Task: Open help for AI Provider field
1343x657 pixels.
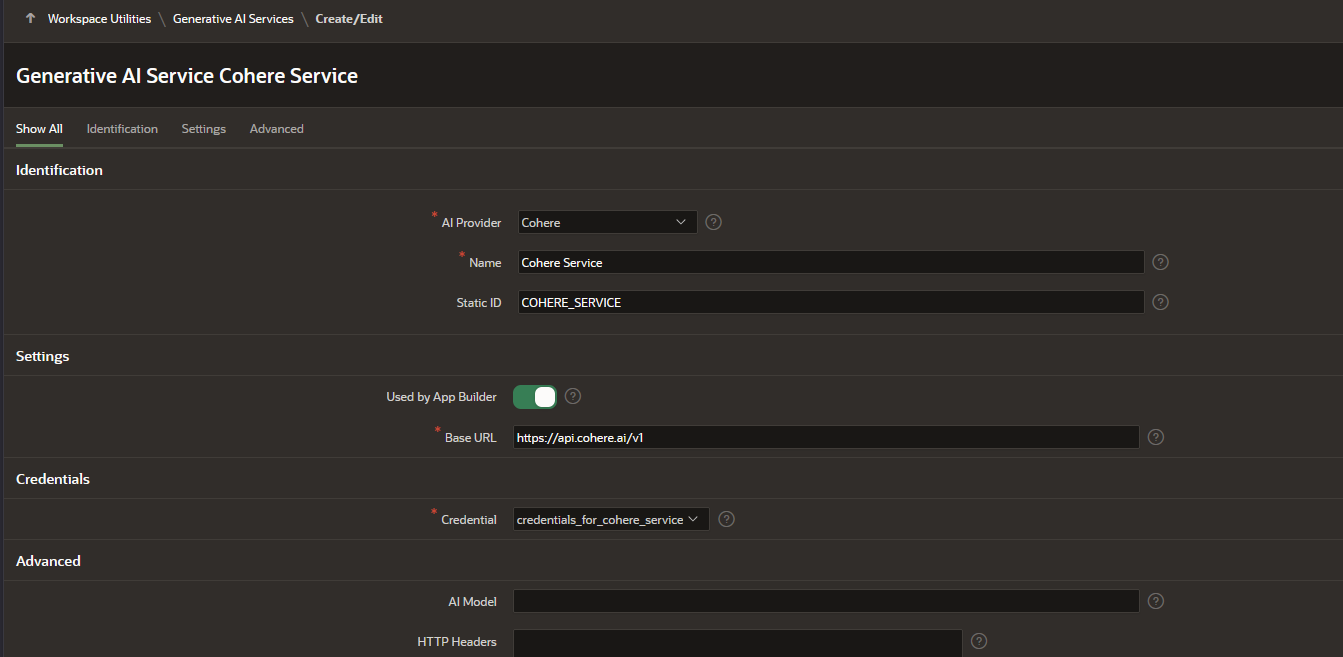Action: 713,222
